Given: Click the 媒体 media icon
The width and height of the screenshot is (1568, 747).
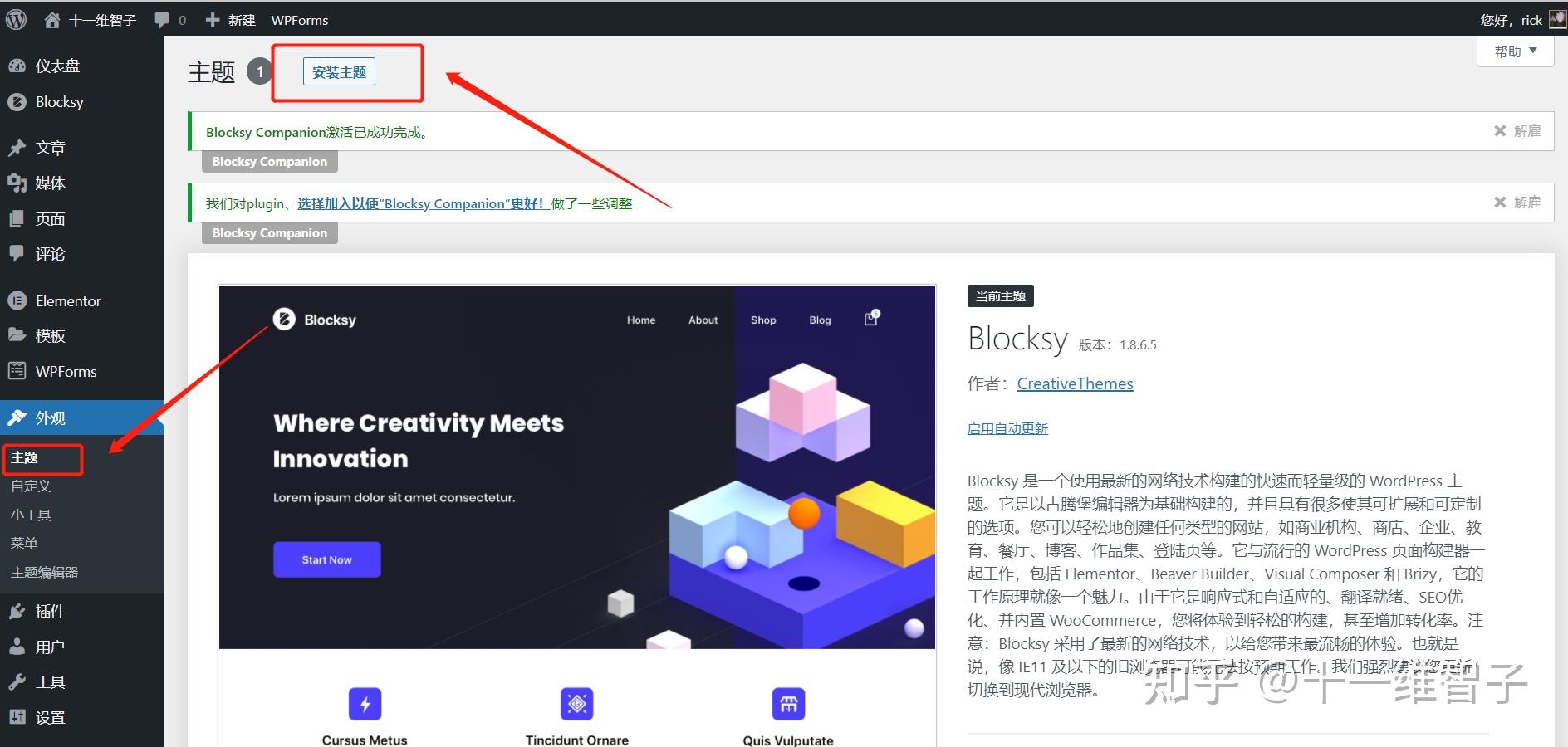Looking at the screenshot, I should [x=17, y=183].
